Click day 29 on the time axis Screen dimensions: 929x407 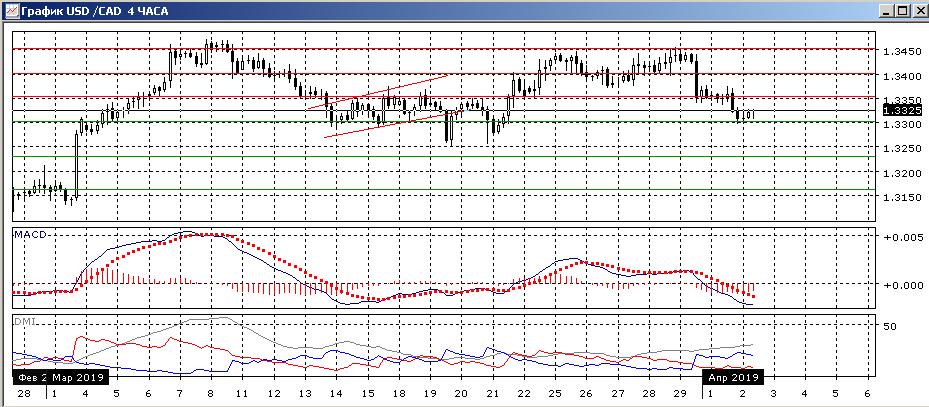coord(679,394)
